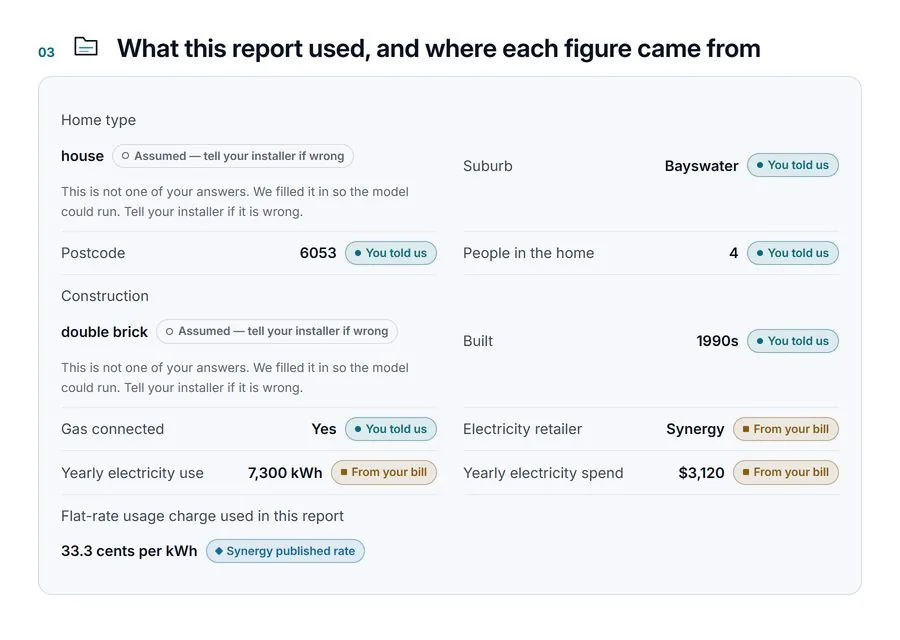Click the 'Synergy published rate' badge

[x=285, y=551]
